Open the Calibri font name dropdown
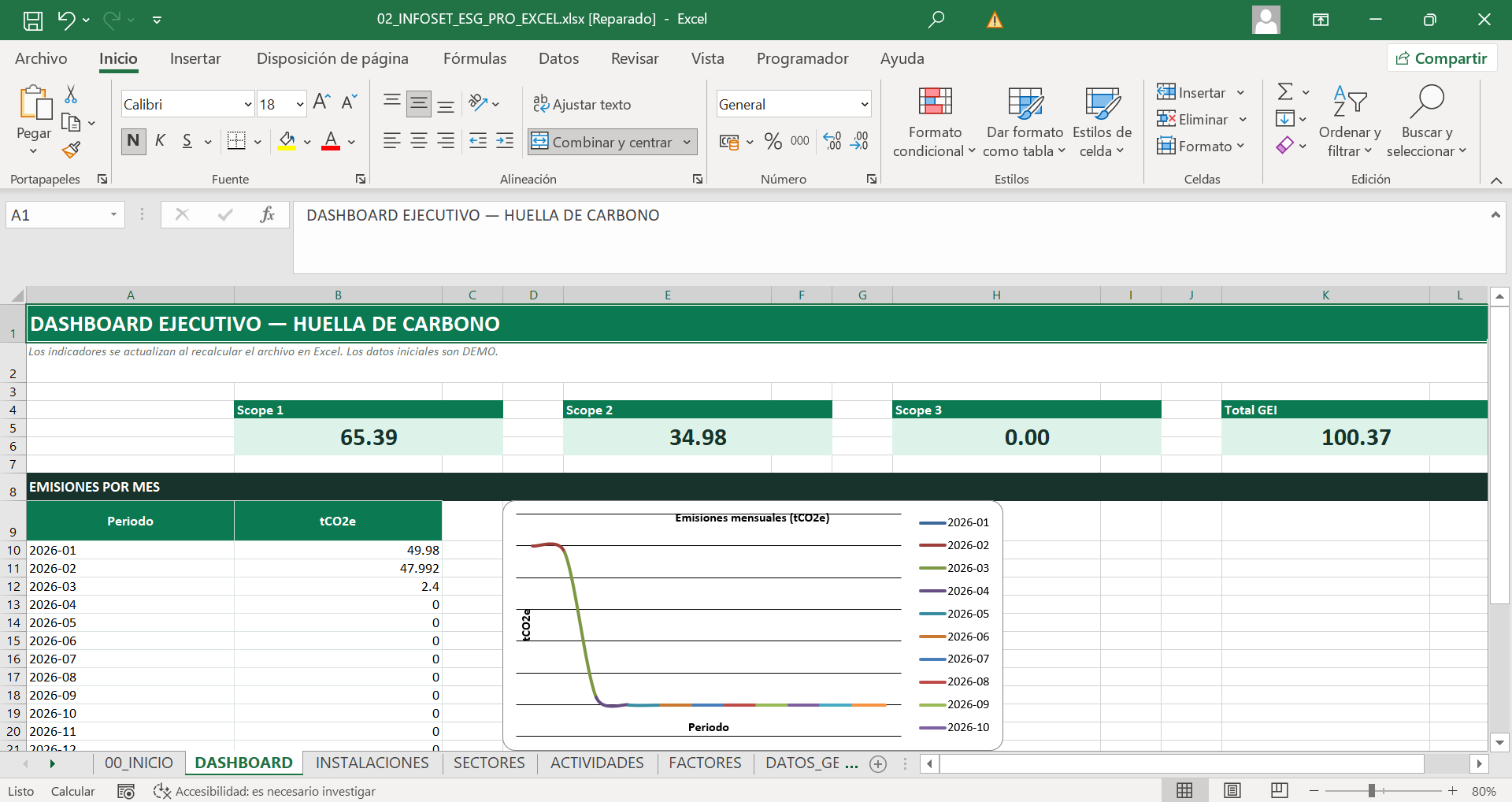 (247, 104)
